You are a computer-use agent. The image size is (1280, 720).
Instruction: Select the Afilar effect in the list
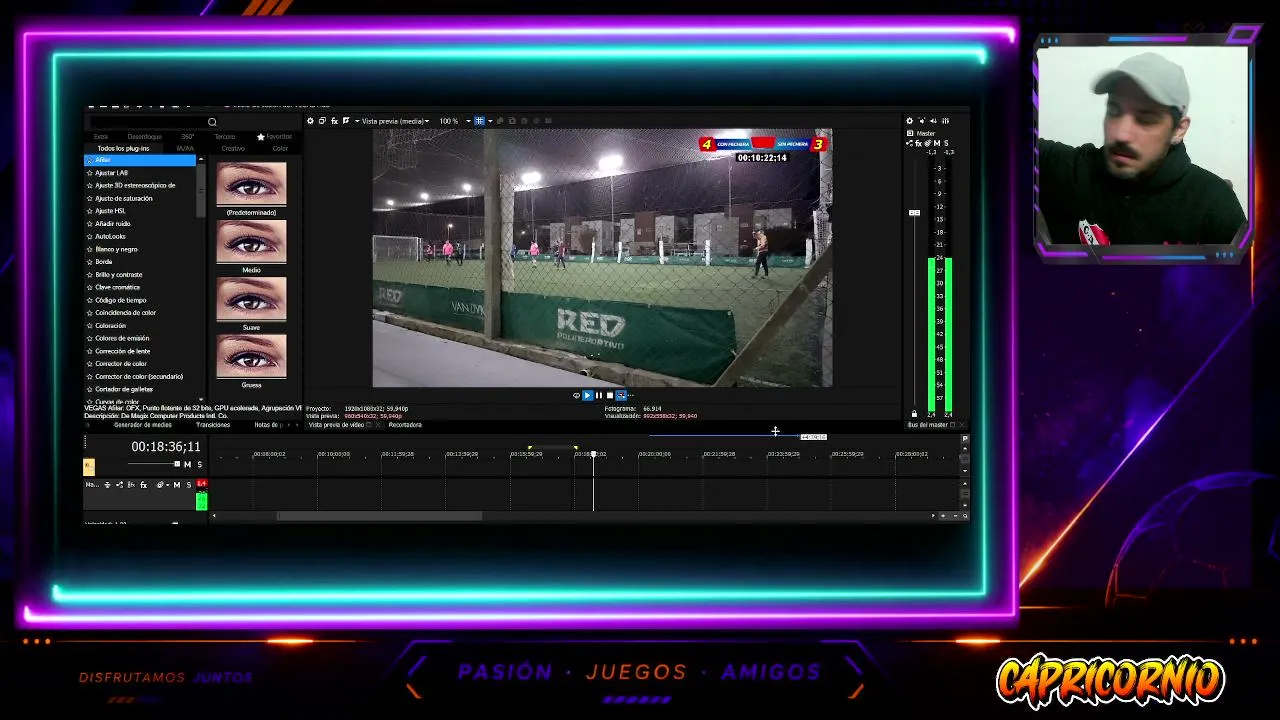[x=140, y=160]
